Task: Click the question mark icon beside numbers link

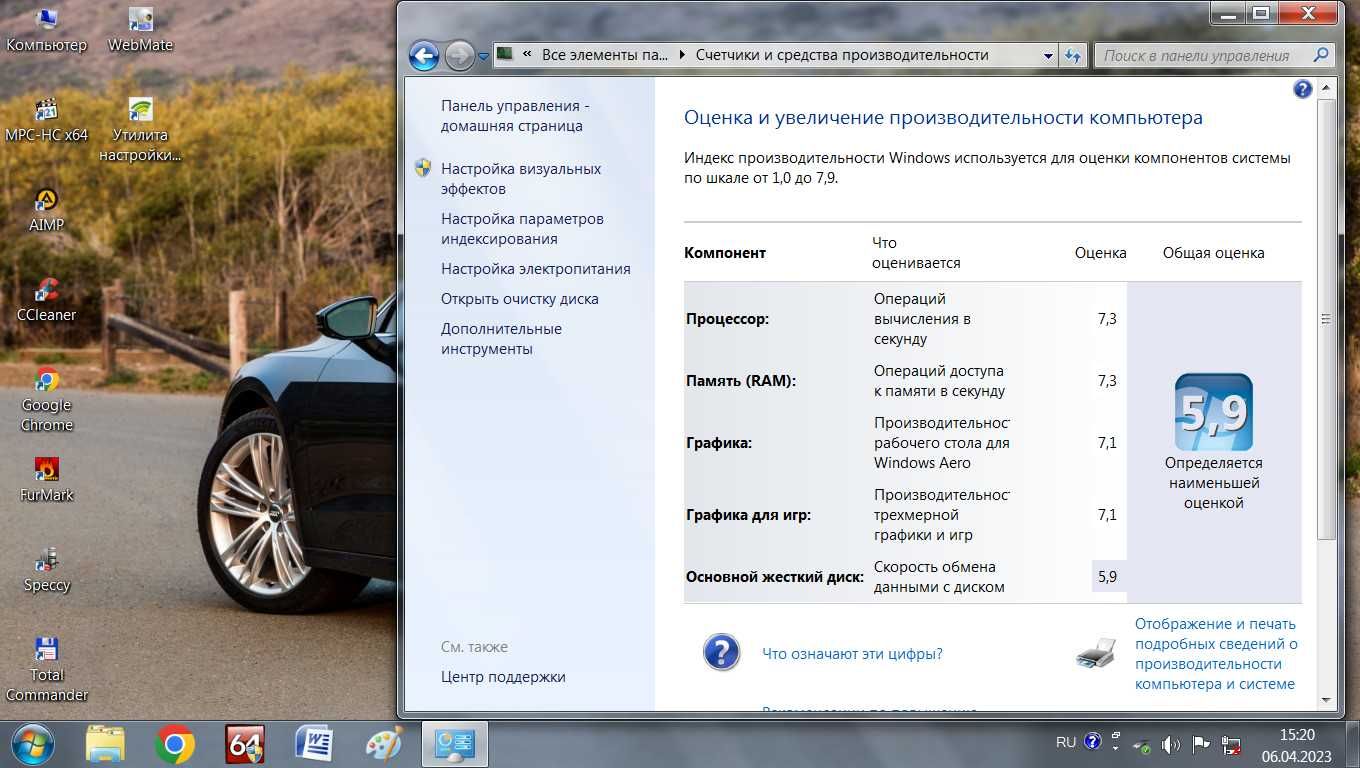Action: click(x=722, y=653)
